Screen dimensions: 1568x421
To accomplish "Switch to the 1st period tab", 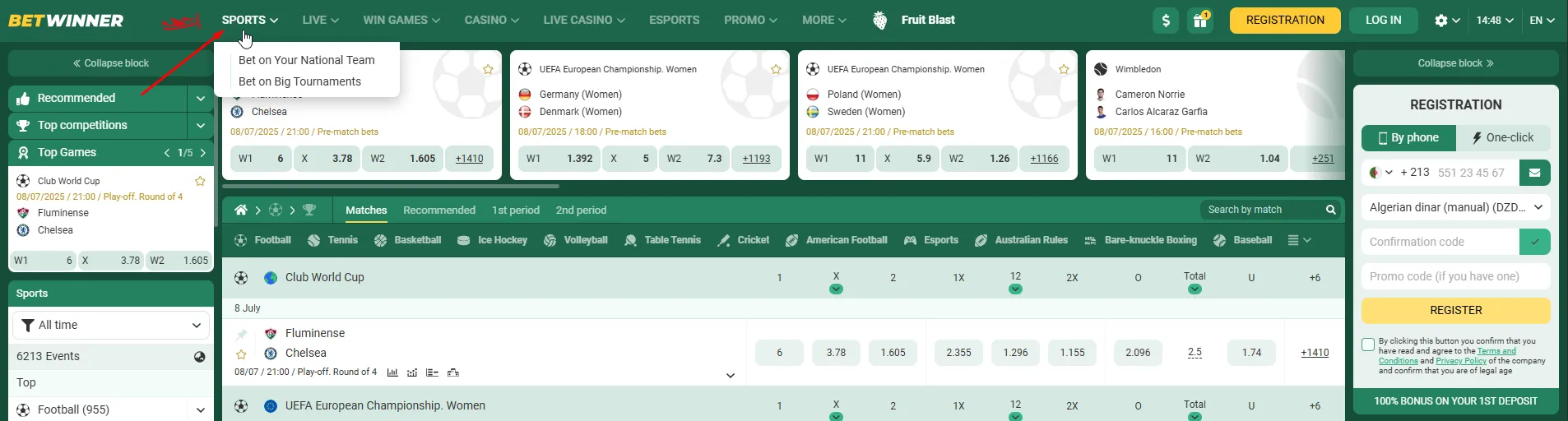I will 516,210.
